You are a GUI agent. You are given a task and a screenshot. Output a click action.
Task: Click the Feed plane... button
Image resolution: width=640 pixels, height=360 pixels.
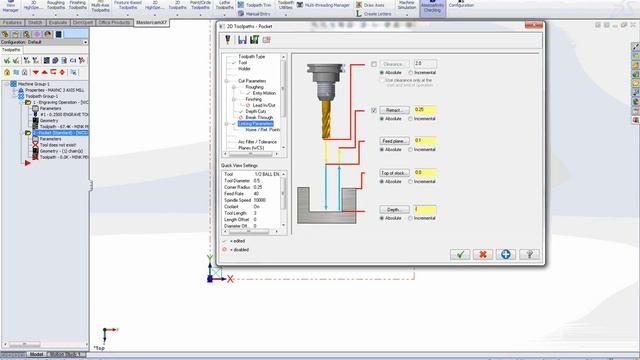[394, 141]
